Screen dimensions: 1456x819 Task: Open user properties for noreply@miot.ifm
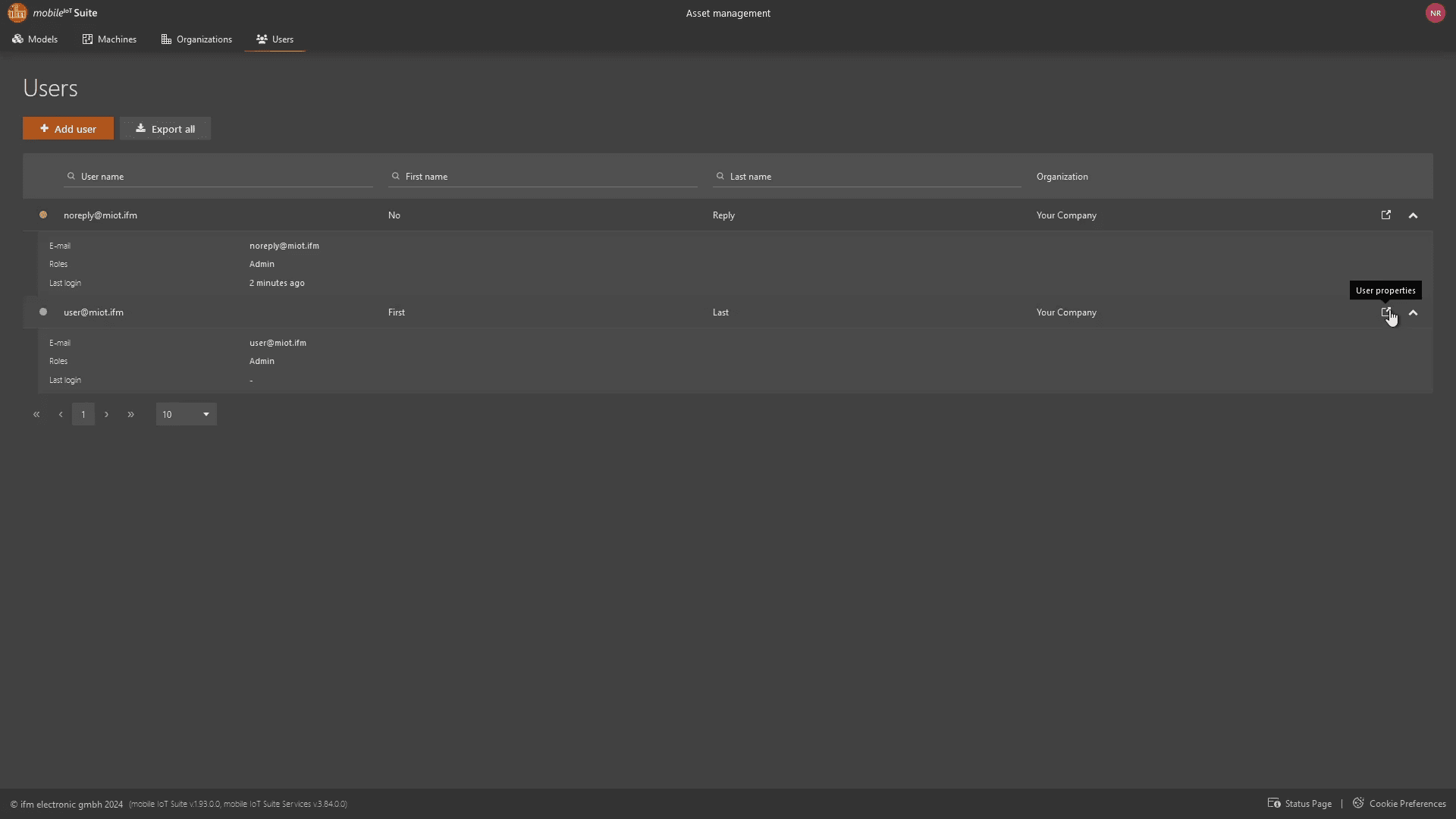pyautogui.click(x=1385, y=215)
